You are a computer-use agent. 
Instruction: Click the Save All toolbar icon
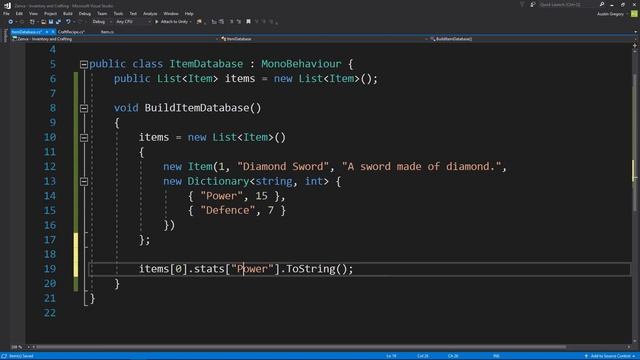[58, 22]
